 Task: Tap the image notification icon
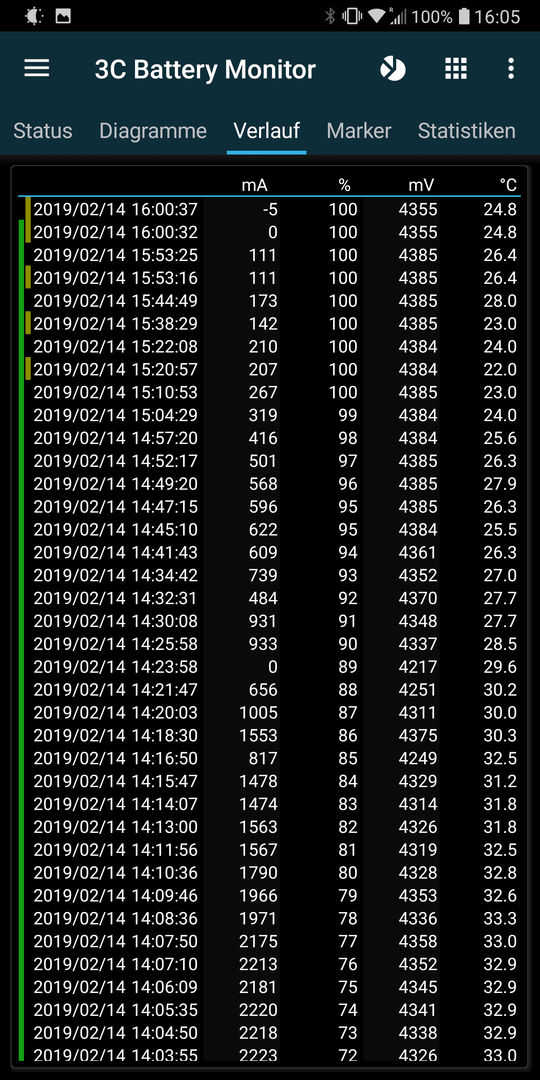click(x=63, y=16)
